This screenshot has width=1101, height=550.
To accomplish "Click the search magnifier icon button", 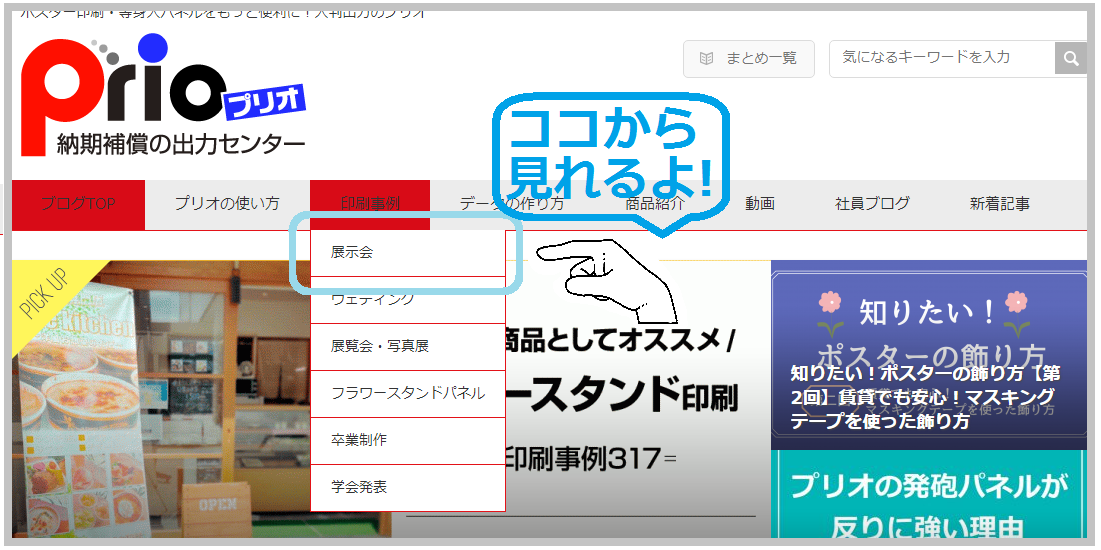I will (1071, 58).
